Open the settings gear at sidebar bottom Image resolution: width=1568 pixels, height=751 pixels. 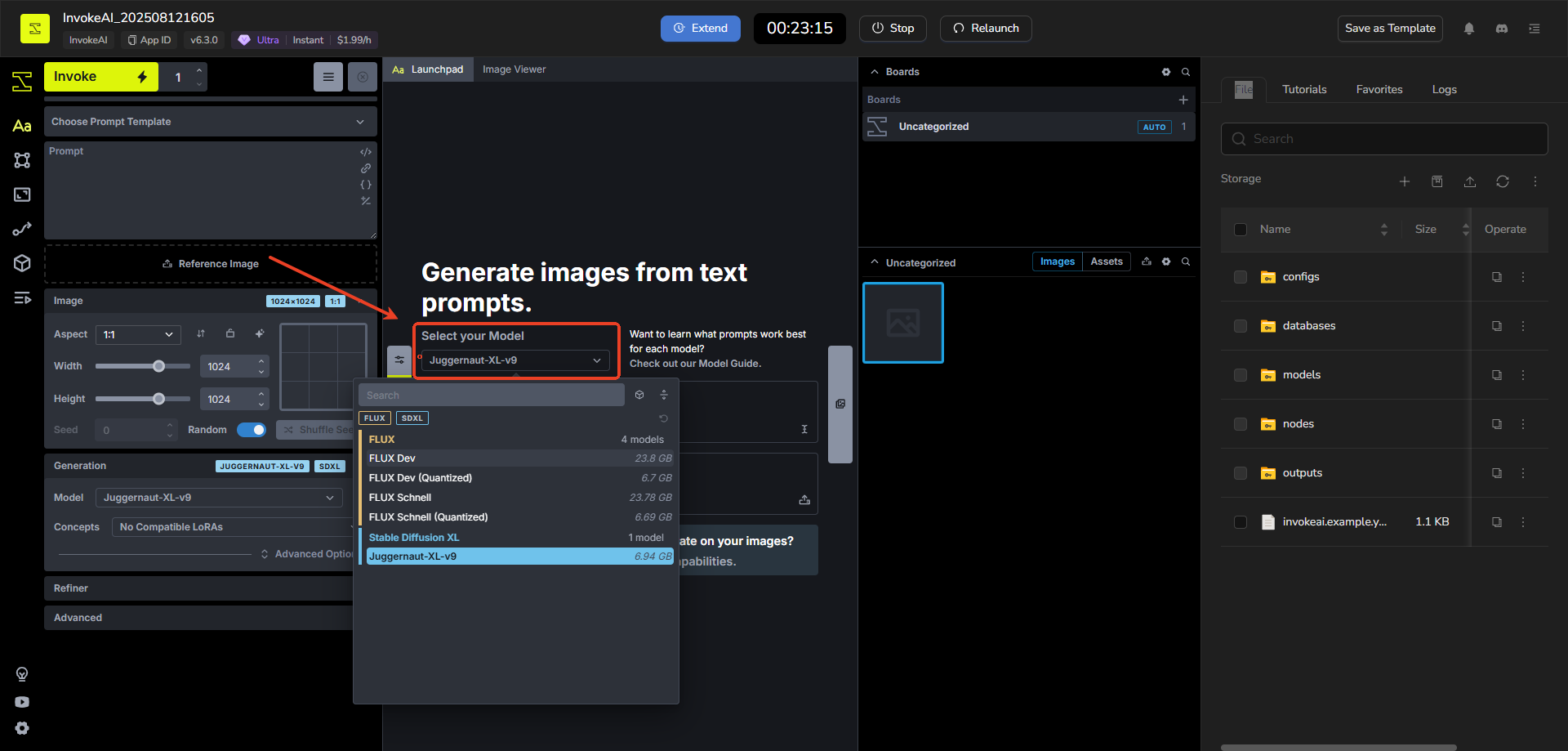22,728
